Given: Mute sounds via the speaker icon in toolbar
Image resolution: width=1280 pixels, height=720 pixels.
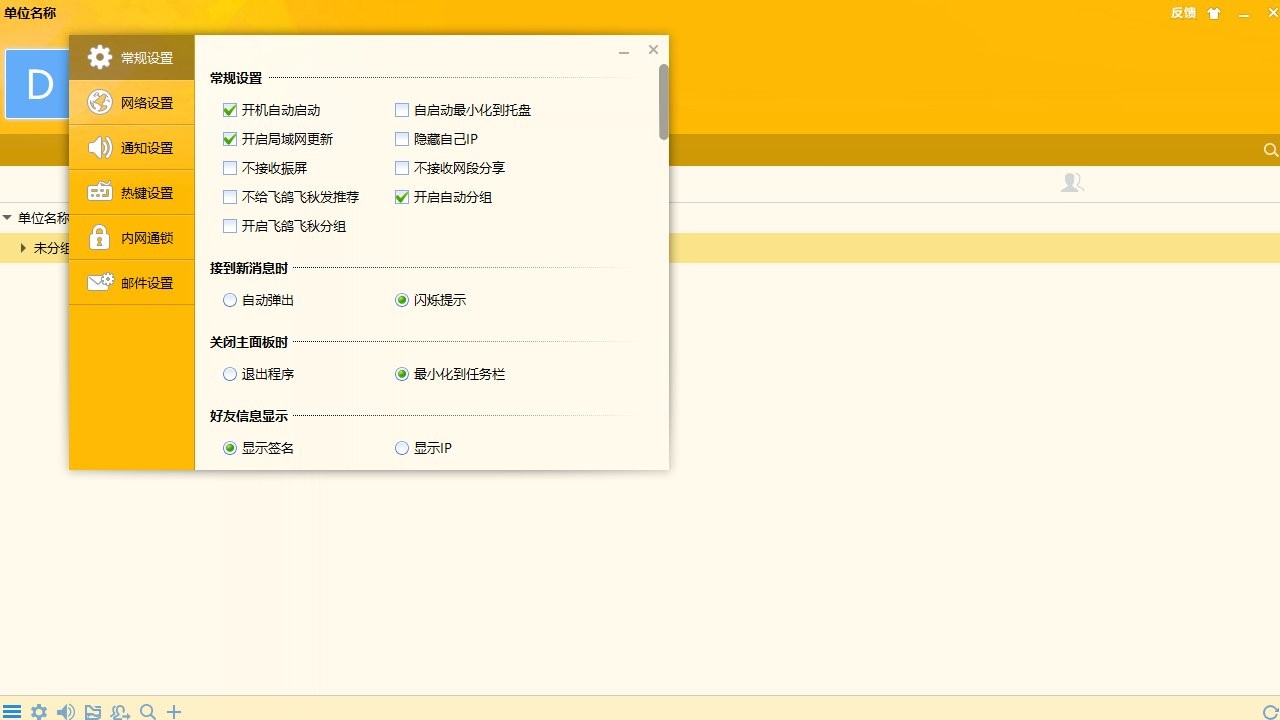Looking at the screenshot, I should [66, 711].
